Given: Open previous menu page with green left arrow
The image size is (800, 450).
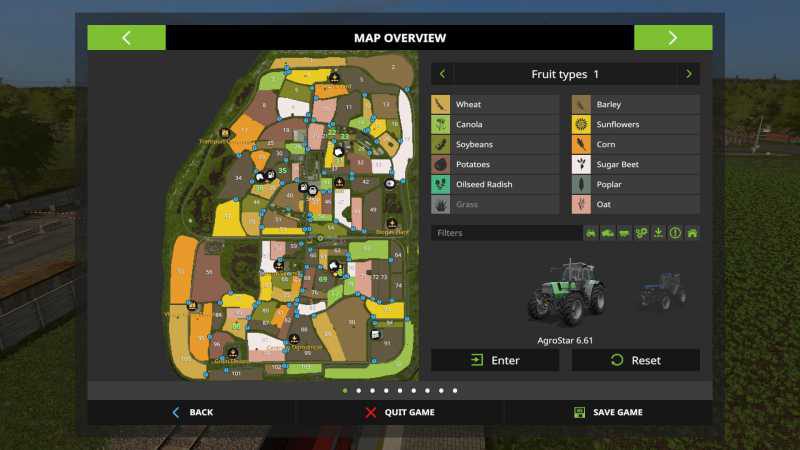Looking at the screenshot, I should click(x=127, y=38).
